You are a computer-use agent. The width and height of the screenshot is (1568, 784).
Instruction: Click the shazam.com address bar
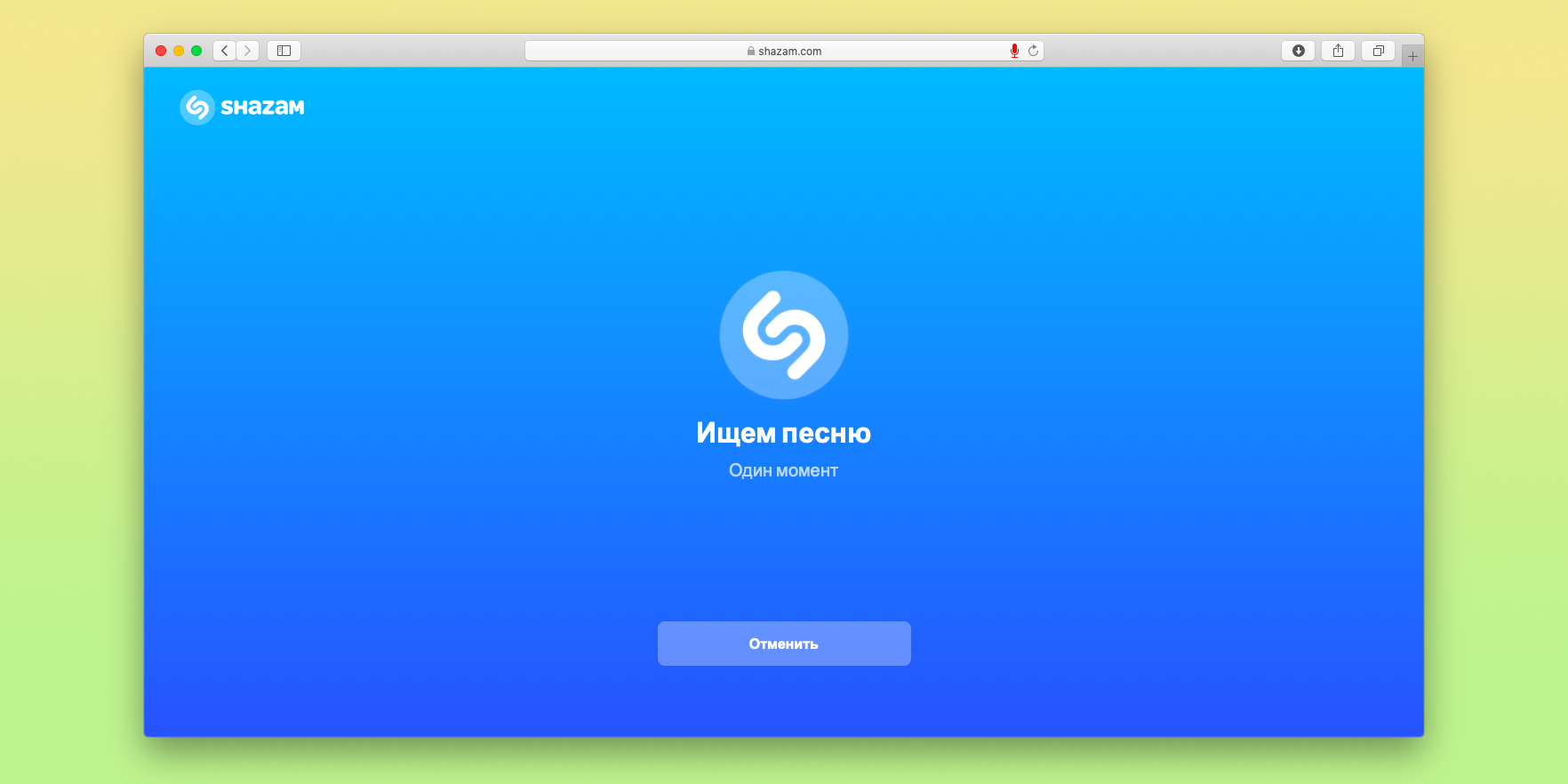(784, 51)
